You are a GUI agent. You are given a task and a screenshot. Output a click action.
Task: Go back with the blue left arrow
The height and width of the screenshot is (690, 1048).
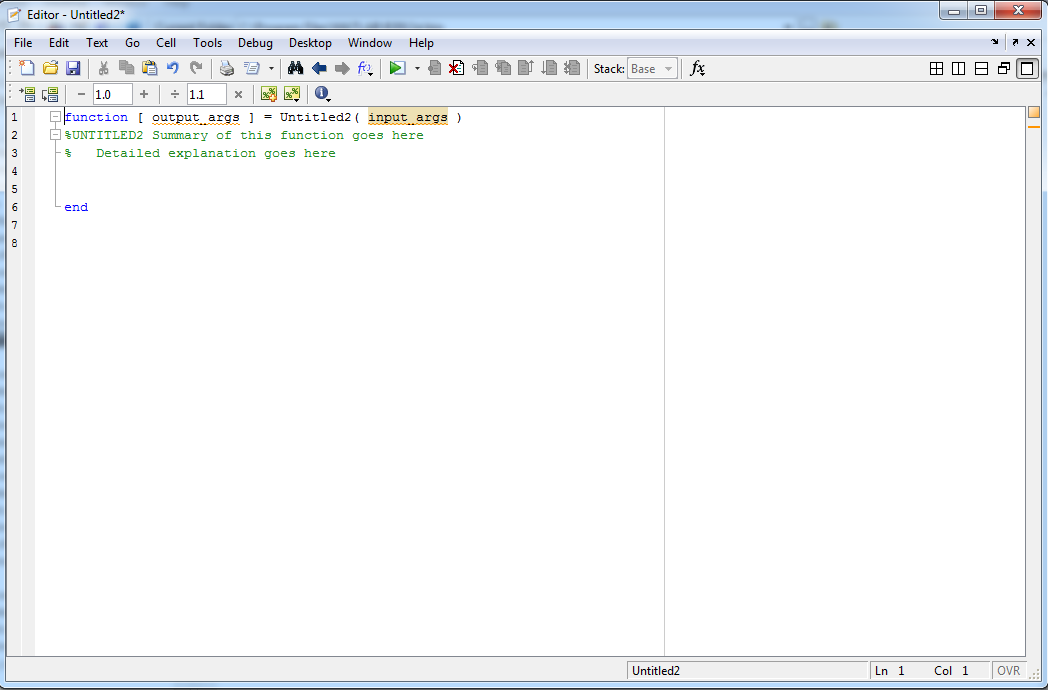click(319, 68)
